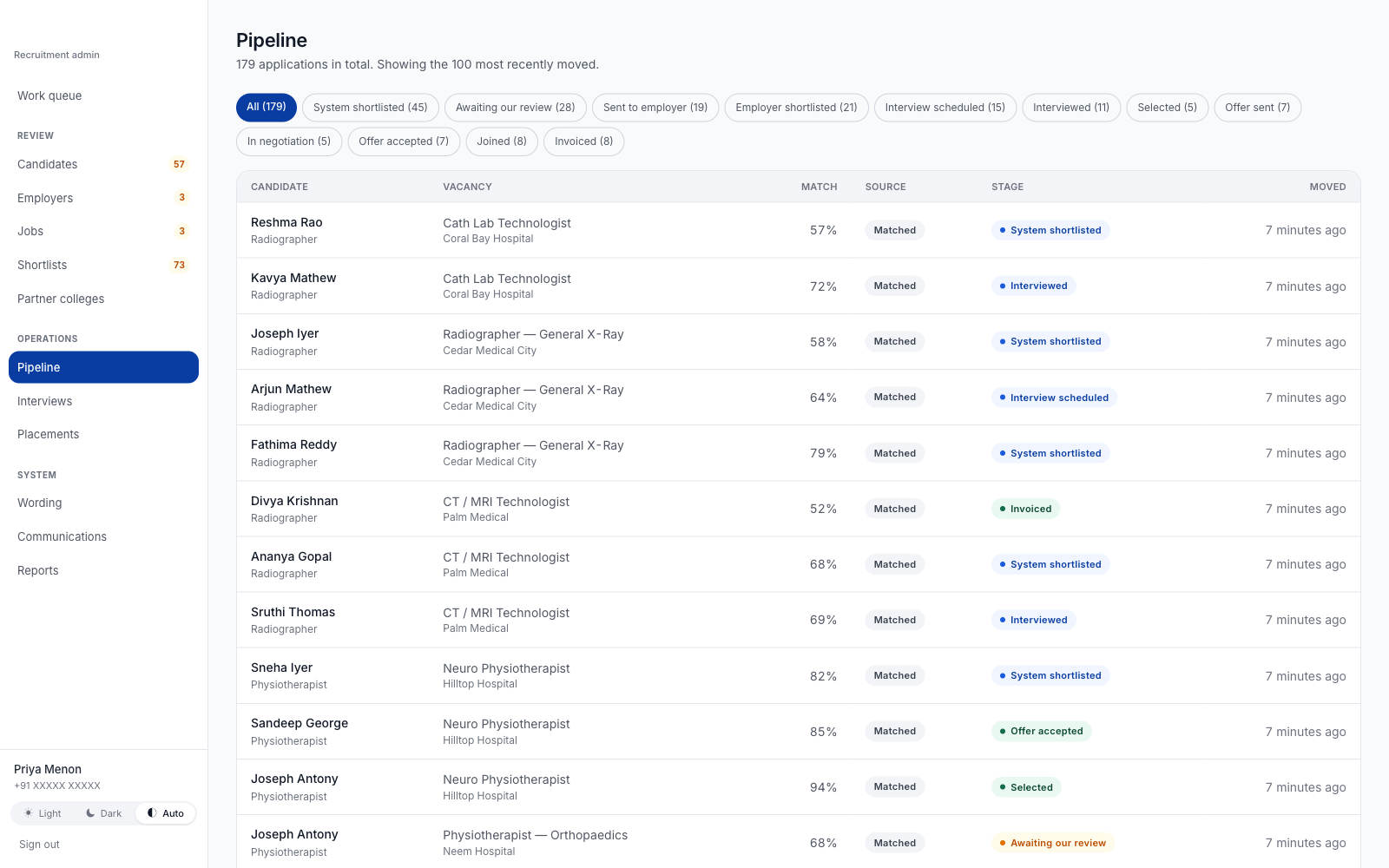
Task: Open Kavya Mathew candidate row
Action: click(x=798, y=286)
